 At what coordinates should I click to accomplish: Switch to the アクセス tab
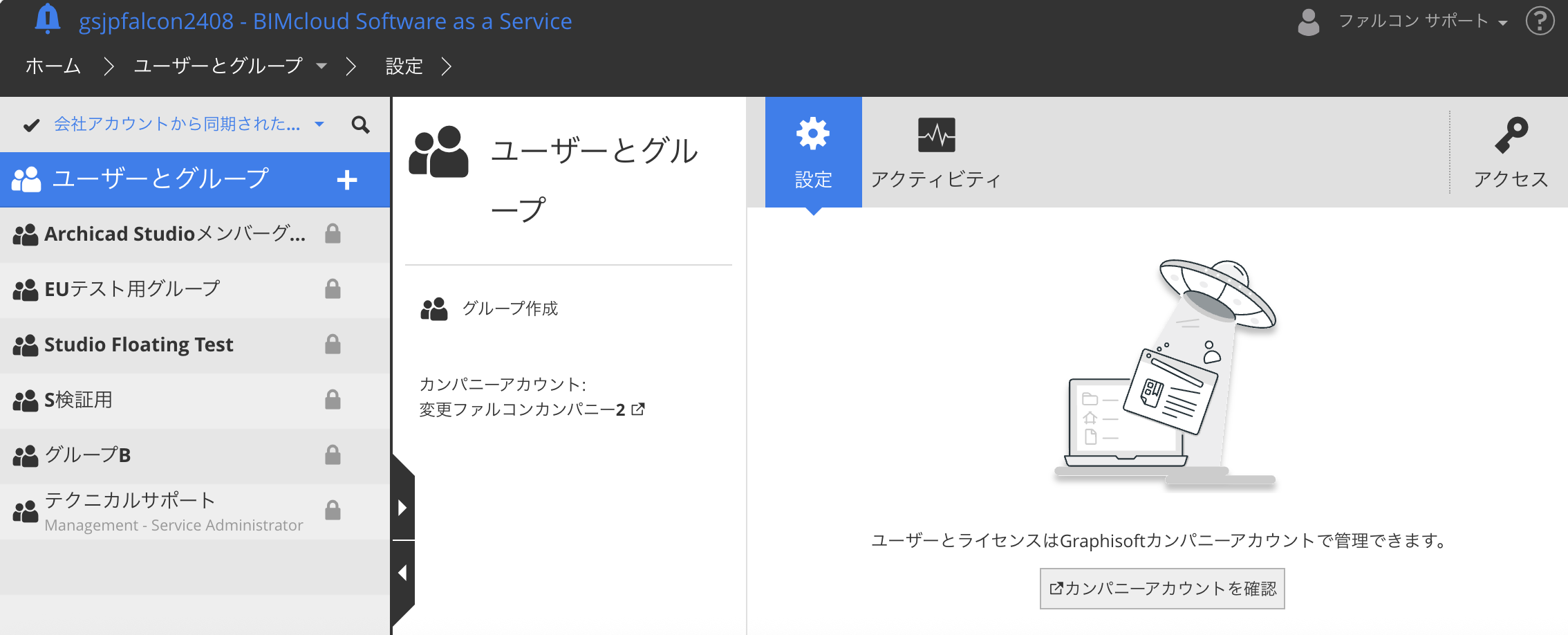tap(1511, 152)
